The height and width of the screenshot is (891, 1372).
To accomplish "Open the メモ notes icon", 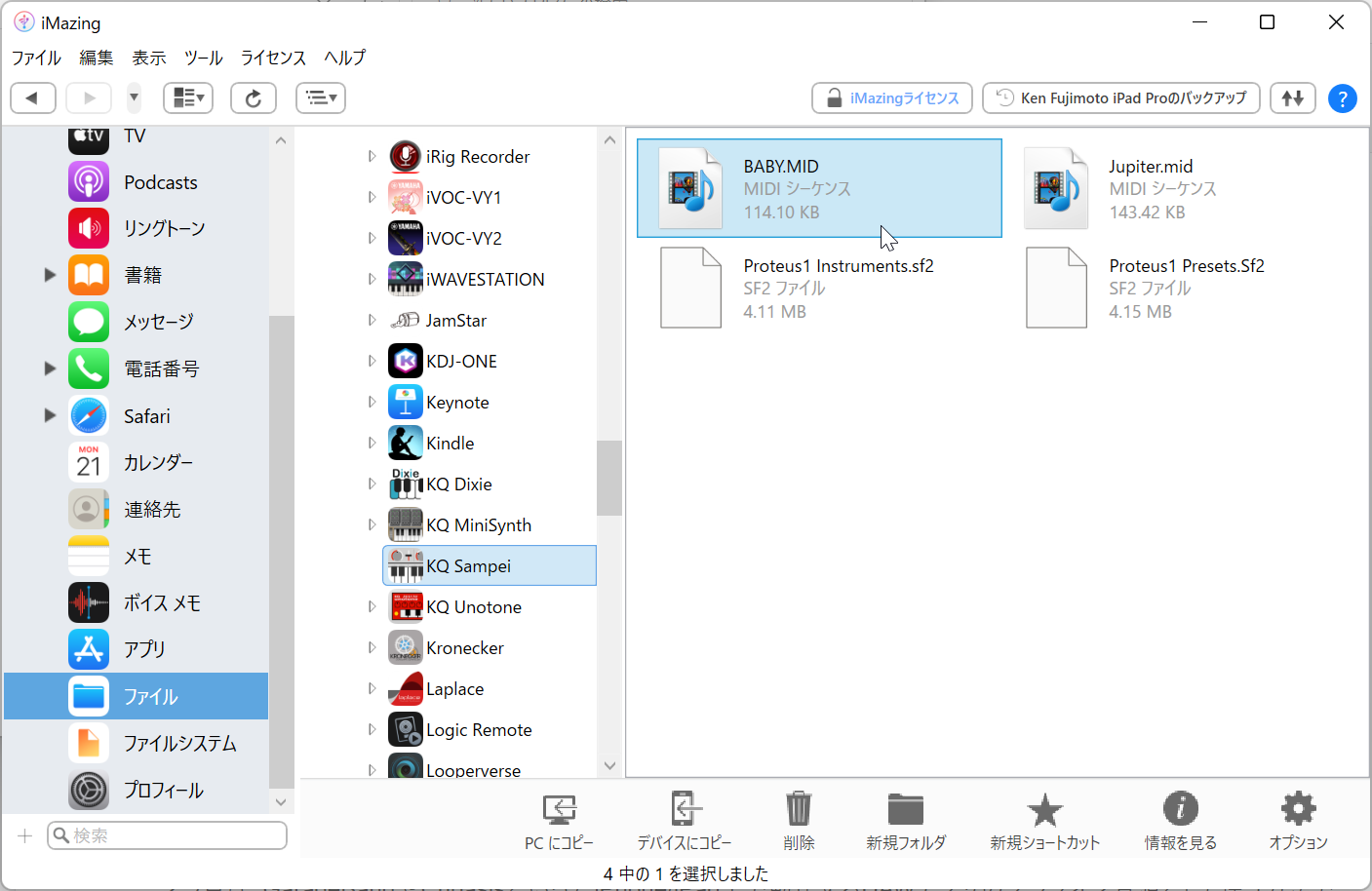I will (89, 556).
